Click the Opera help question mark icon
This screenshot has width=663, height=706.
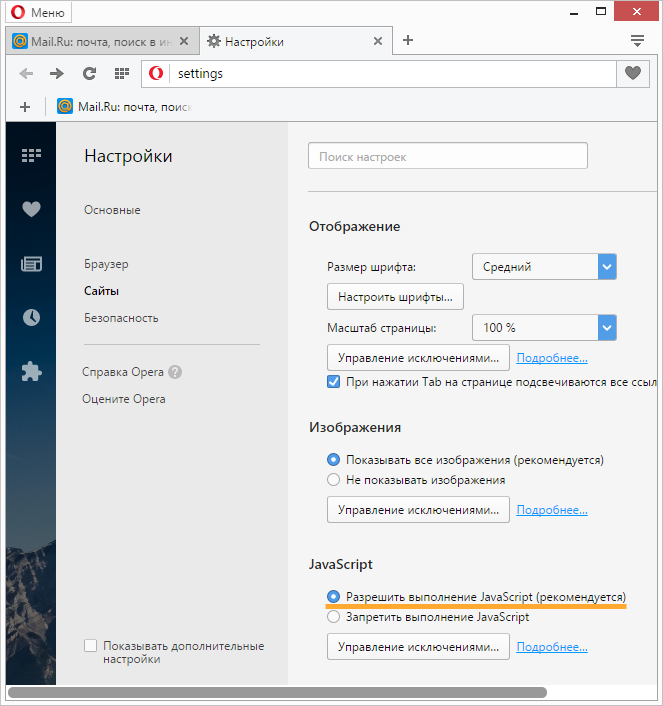point(175,372)
